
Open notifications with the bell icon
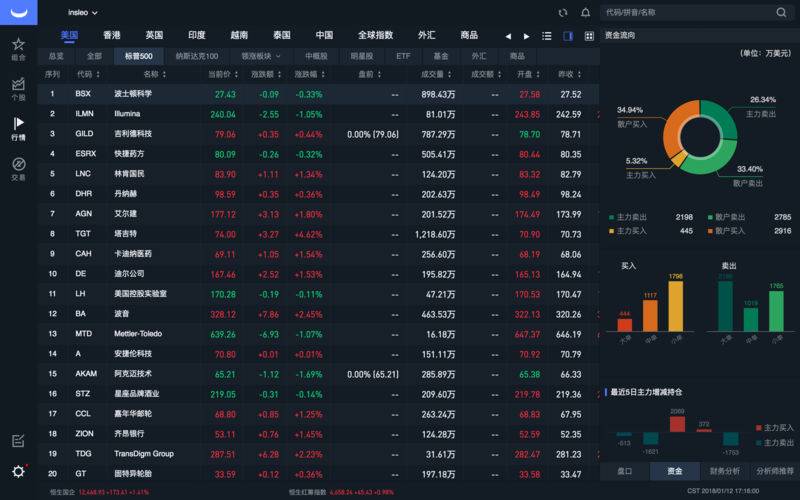[585, 13]
